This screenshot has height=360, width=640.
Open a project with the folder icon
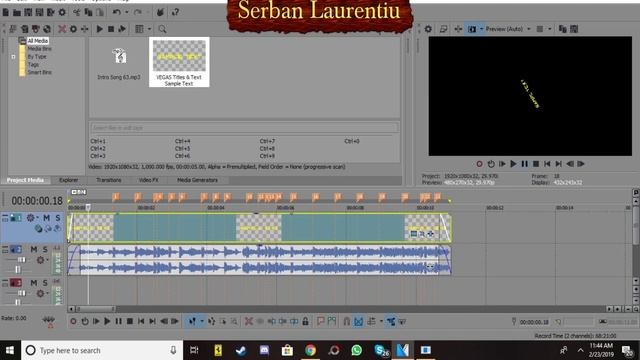pyautogui.click(x=17, y=13)
